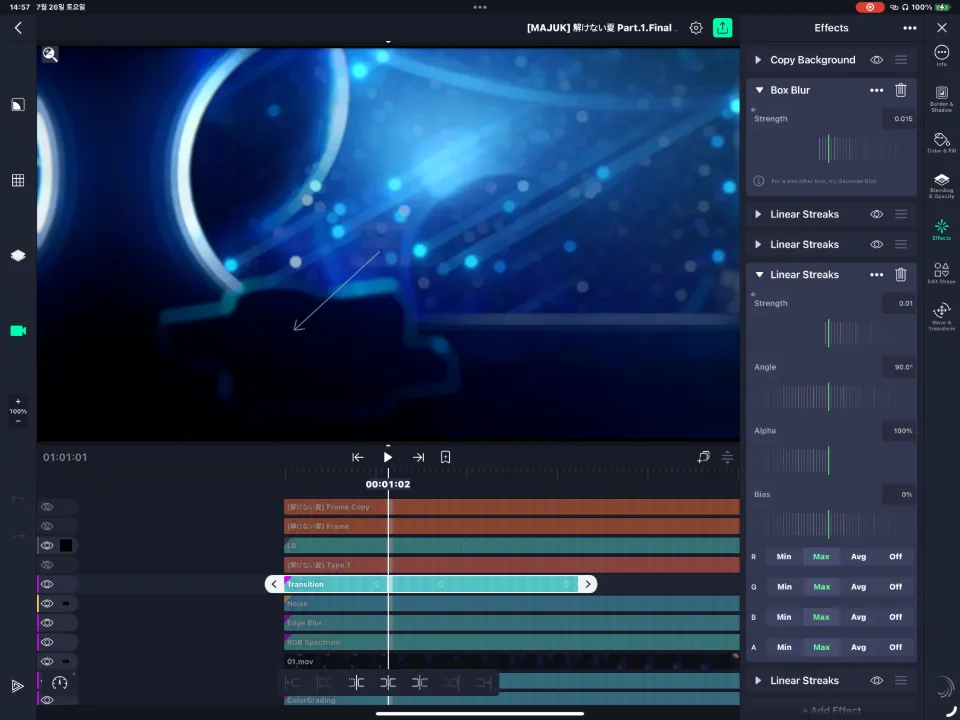Open the Color & Fill panel
Screen dimensions: 960x720
[942, 143]
